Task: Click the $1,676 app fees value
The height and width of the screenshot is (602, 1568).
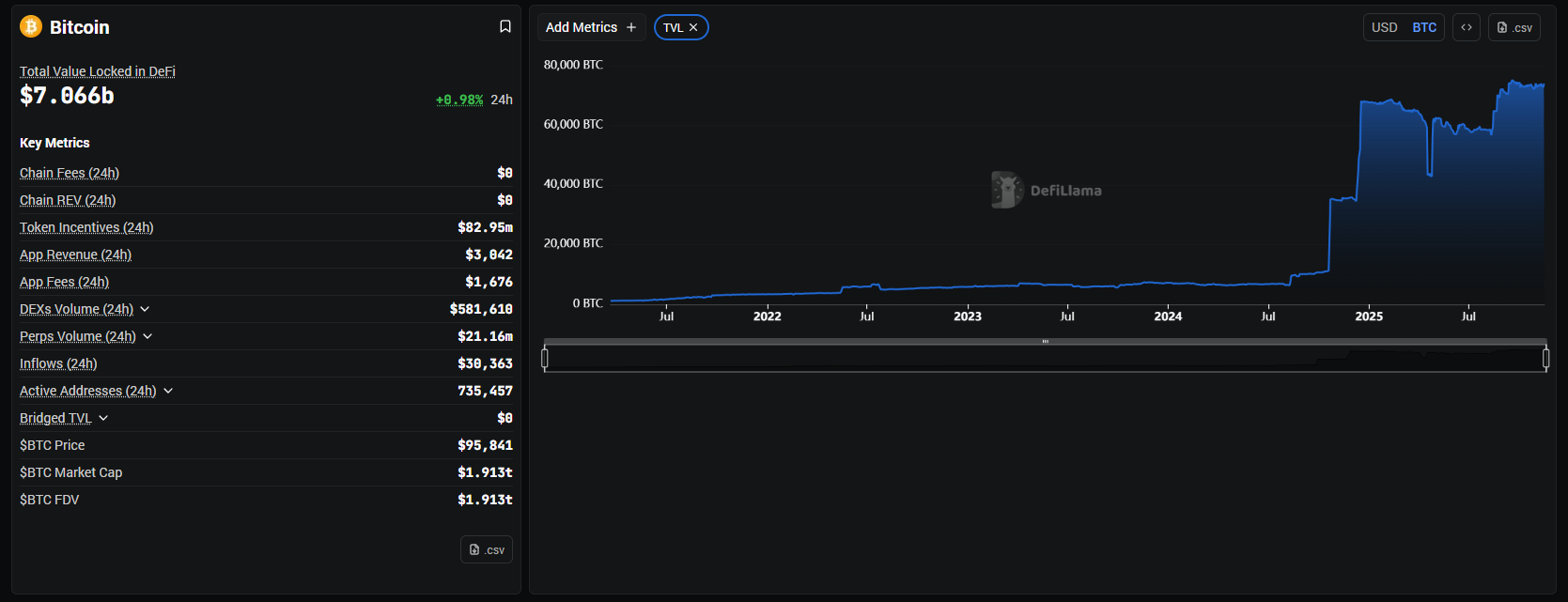Action: 489,282
